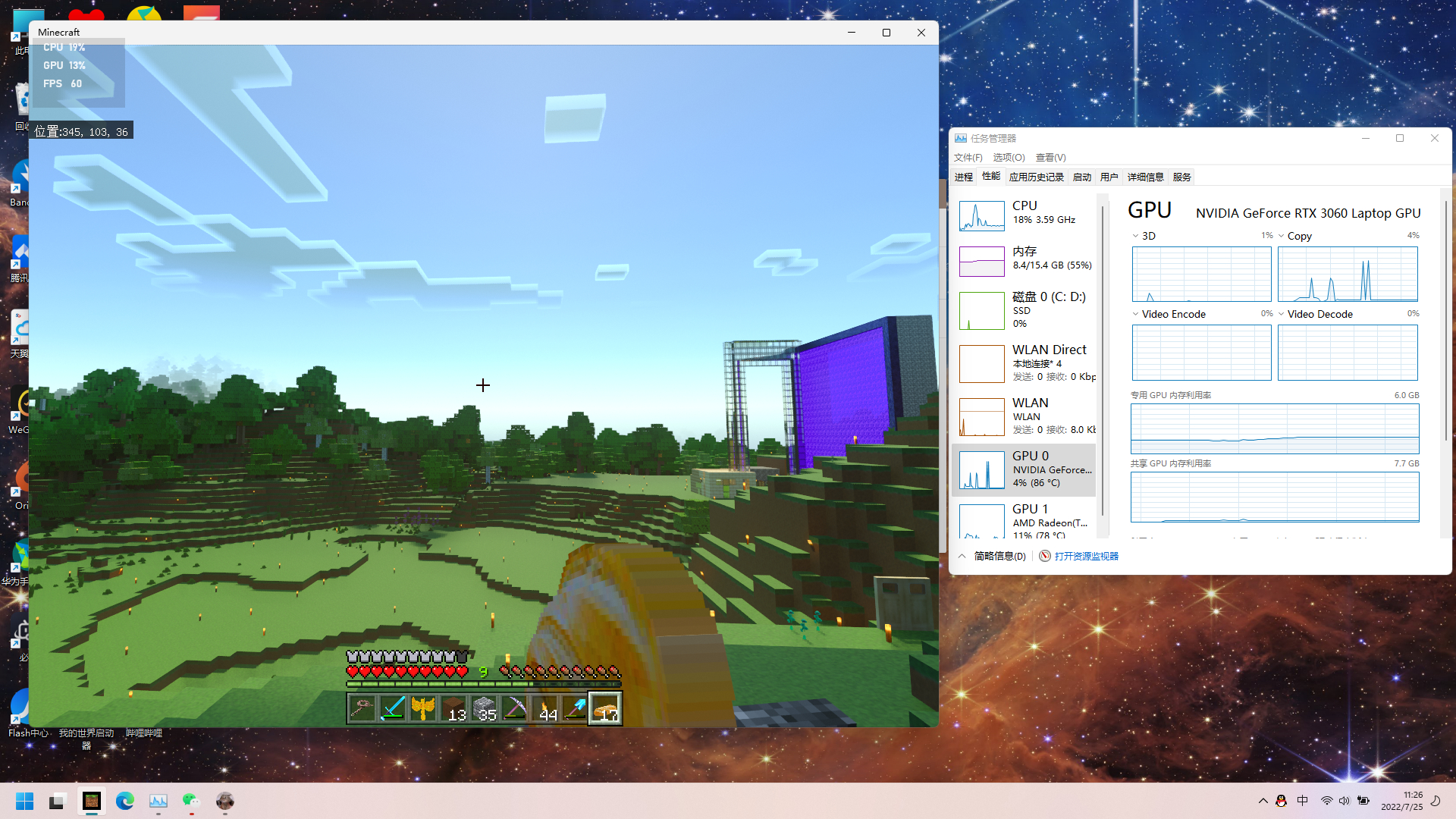The image size is (1456, 819).
Task: Select the hotbar stack of 13 blocks
Action: [x=453, y=709]
